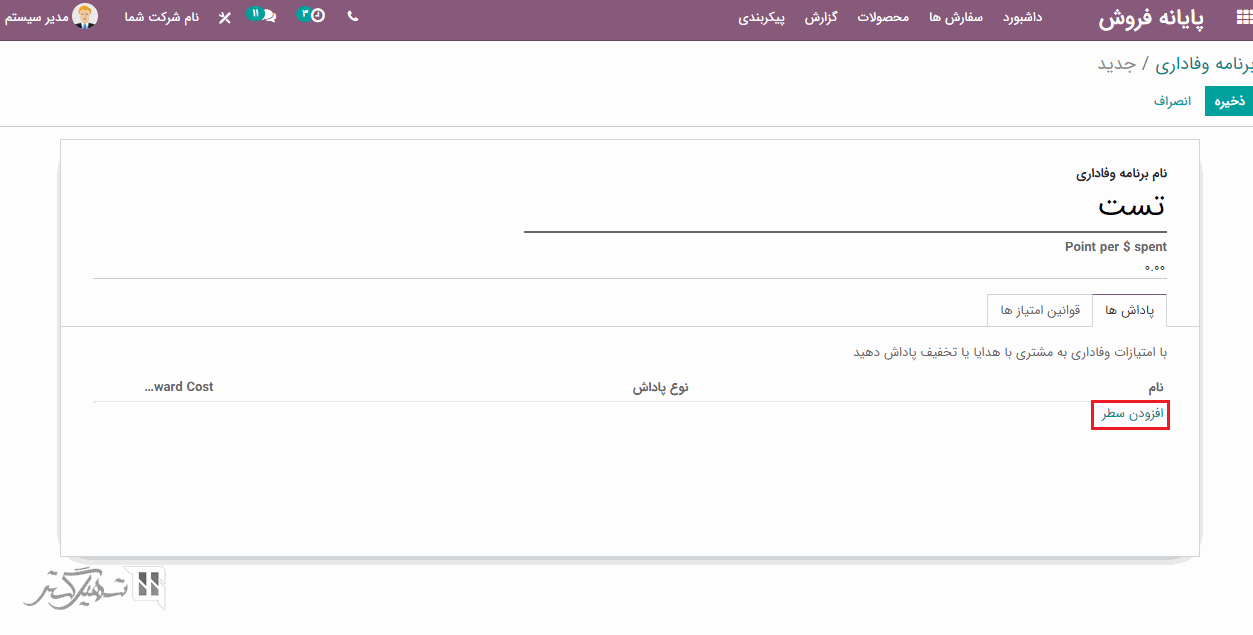The width and height of the screenshot is (1253, 635).
Task: Open the سفارش ها menu
Action: [x=956, y=18]
